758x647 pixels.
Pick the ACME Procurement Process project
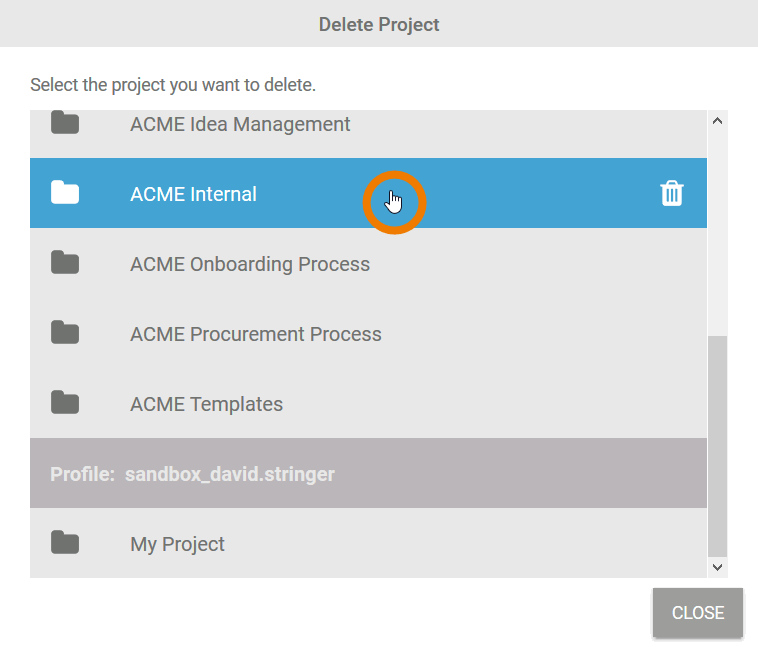click(x=256, y=334)
